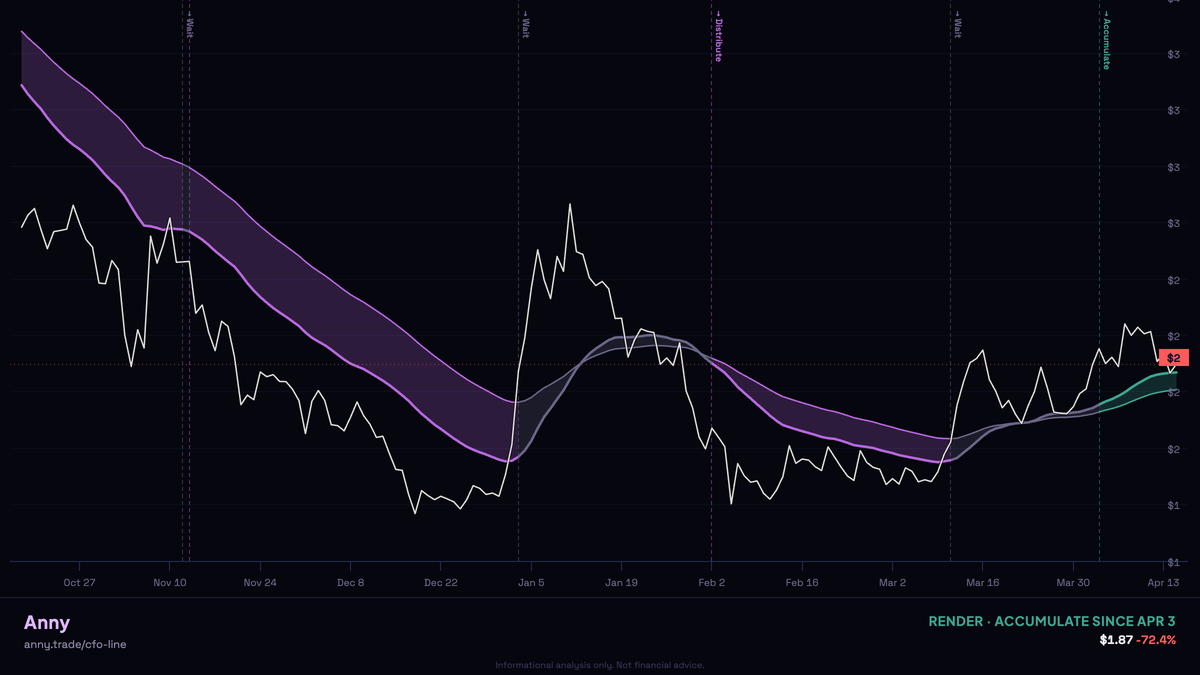Click the Jan 19 date axis label
The height and width of the screenshot is (675, 1200).
621,582
